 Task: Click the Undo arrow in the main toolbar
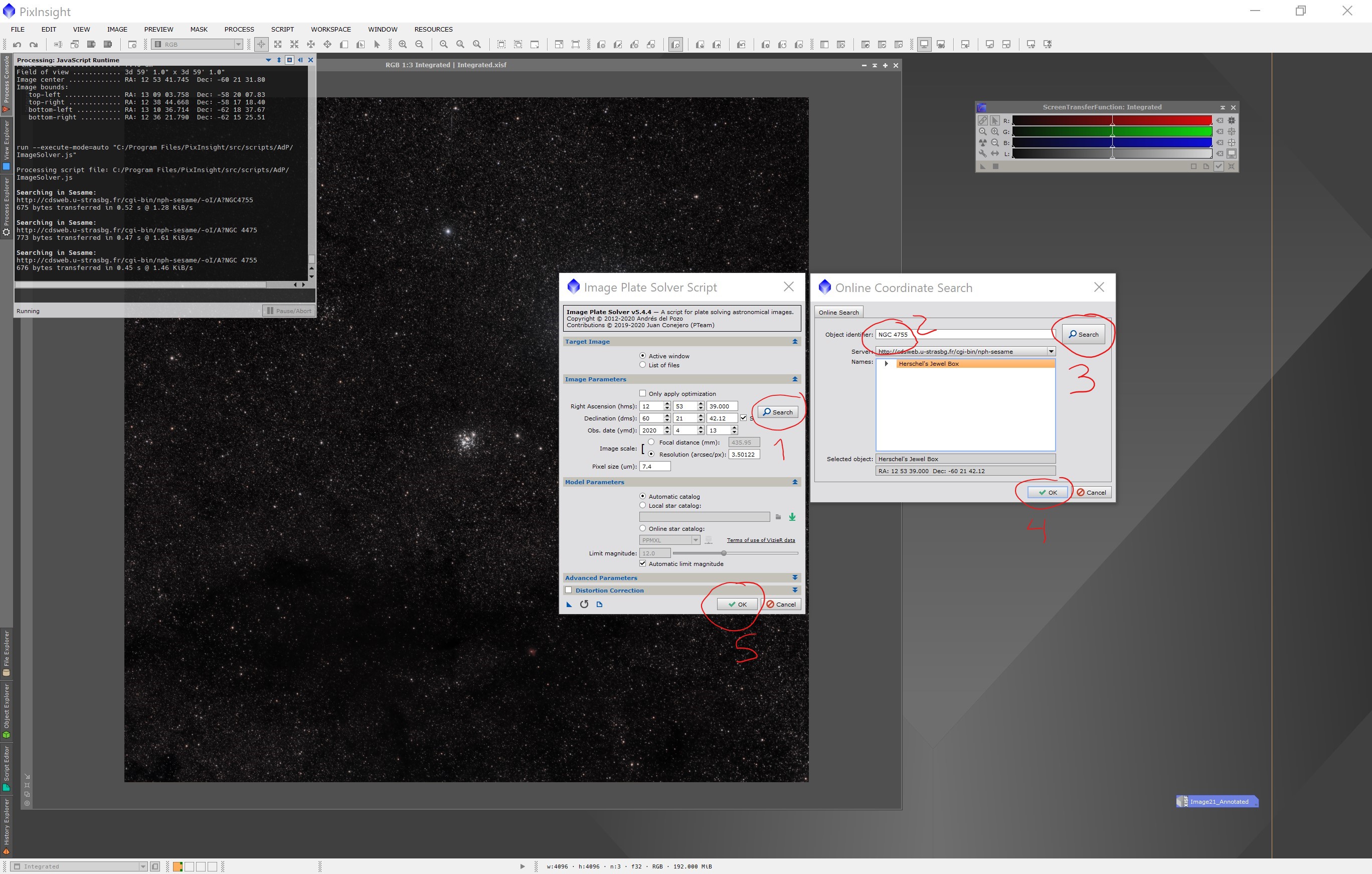17,45
